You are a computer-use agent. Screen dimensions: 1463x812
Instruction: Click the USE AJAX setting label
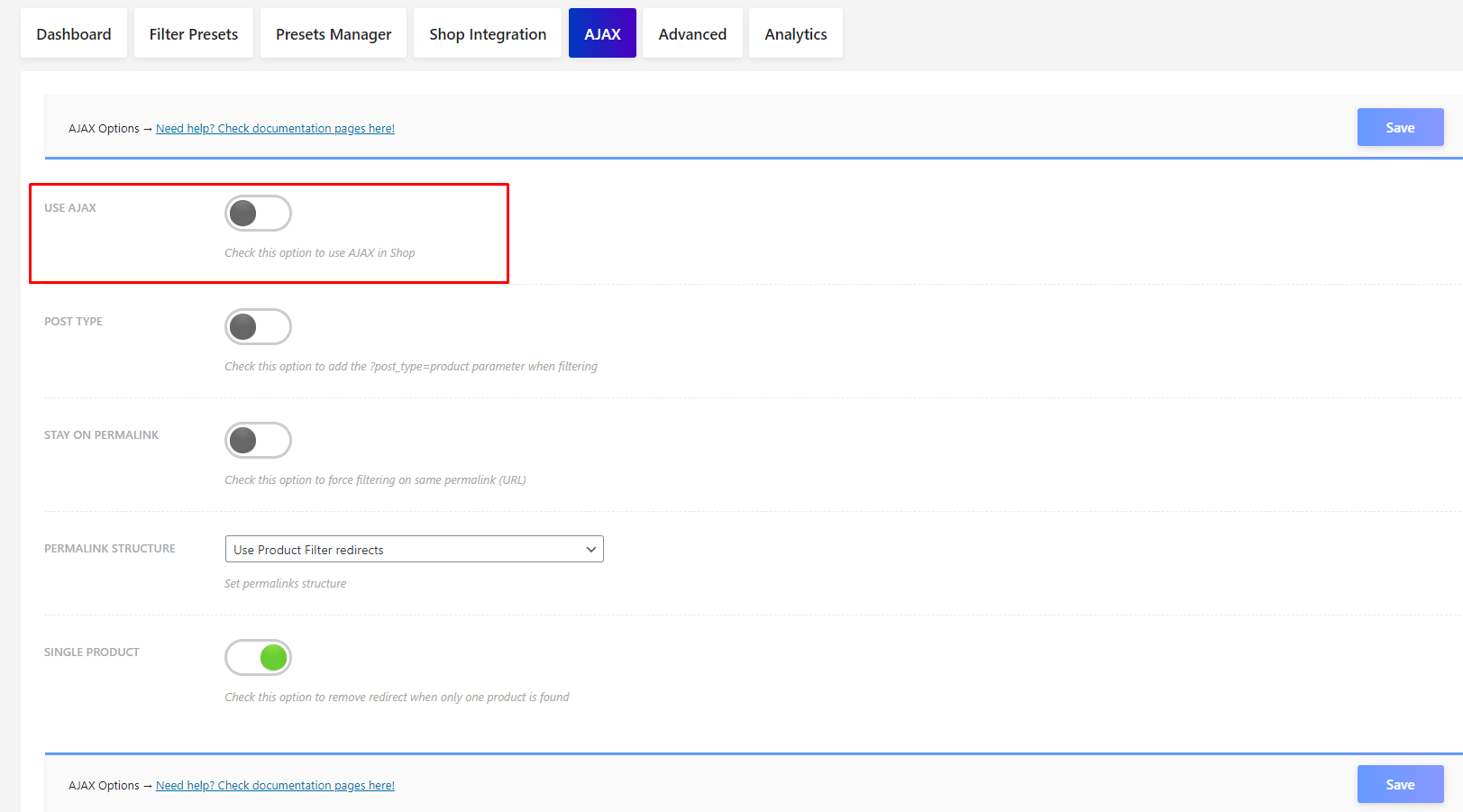coord(70,208)
